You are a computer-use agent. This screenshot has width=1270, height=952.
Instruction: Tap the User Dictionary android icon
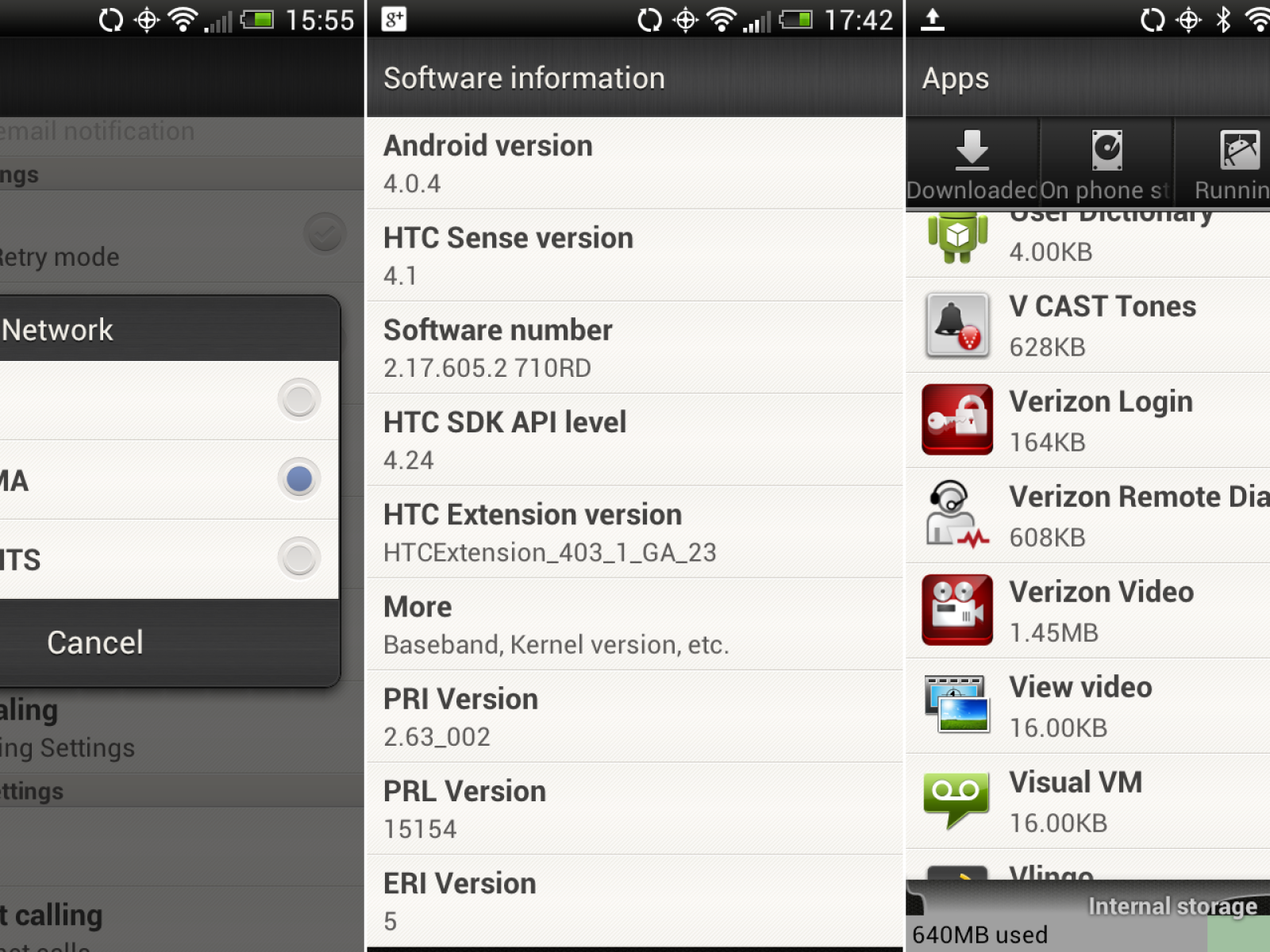pos(957,237)
